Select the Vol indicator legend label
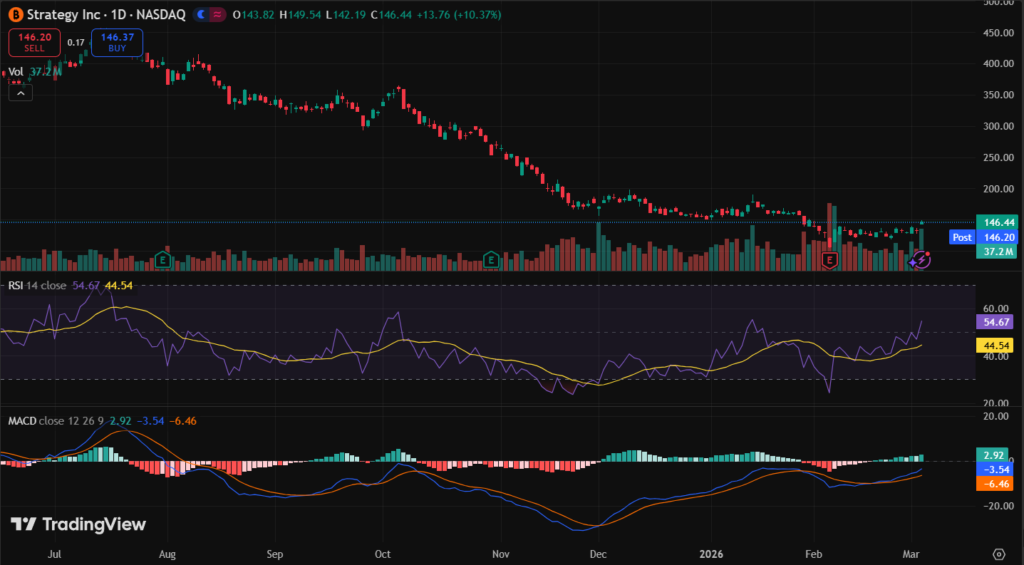This screenshot has width=1024, height=565. click(x=15, y=72)
